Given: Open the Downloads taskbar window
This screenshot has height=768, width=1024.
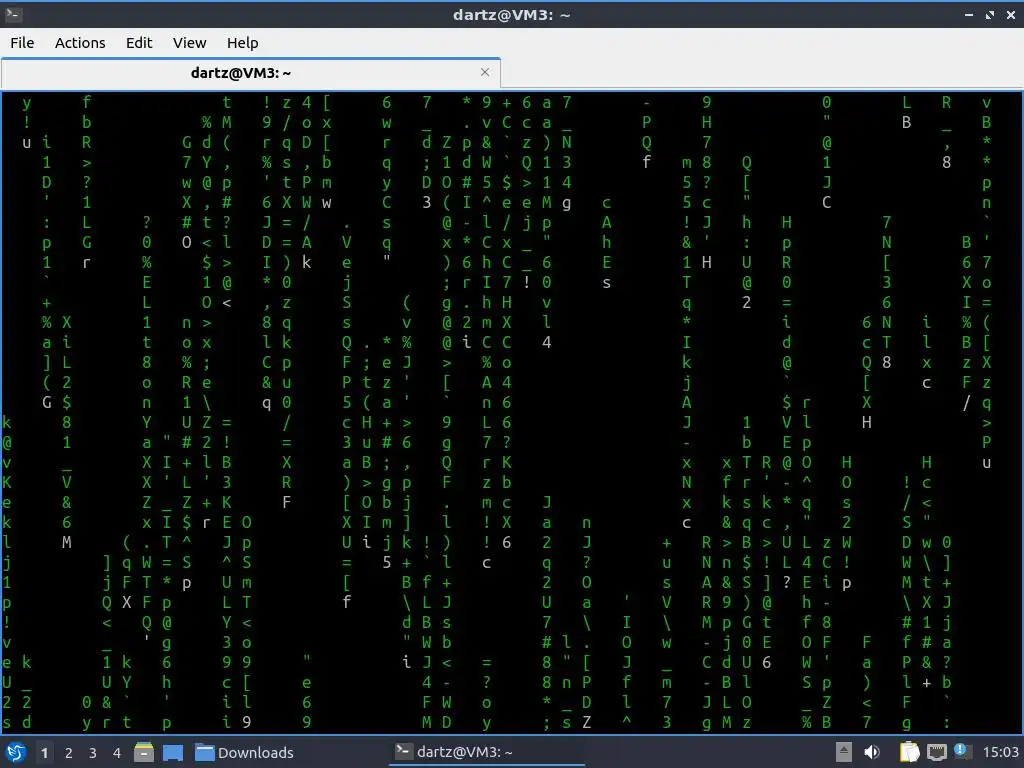Looking at the screenshot, I should (245, 752).
